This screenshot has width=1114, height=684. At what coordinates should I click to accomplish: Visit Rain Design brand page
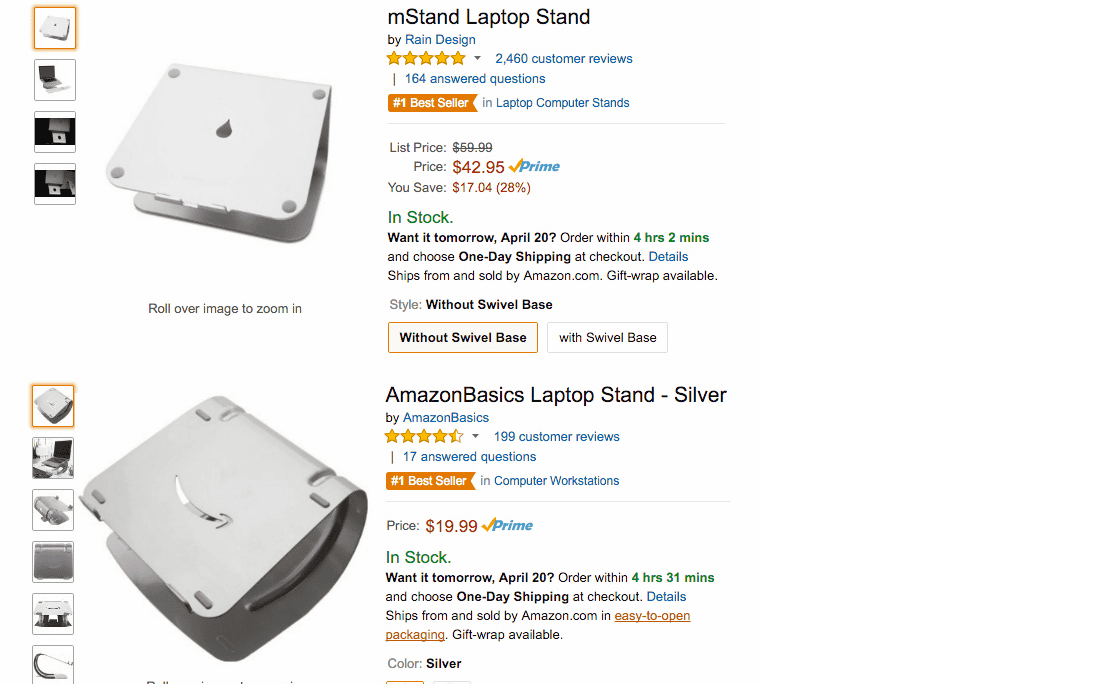click(x=440, y=40)
